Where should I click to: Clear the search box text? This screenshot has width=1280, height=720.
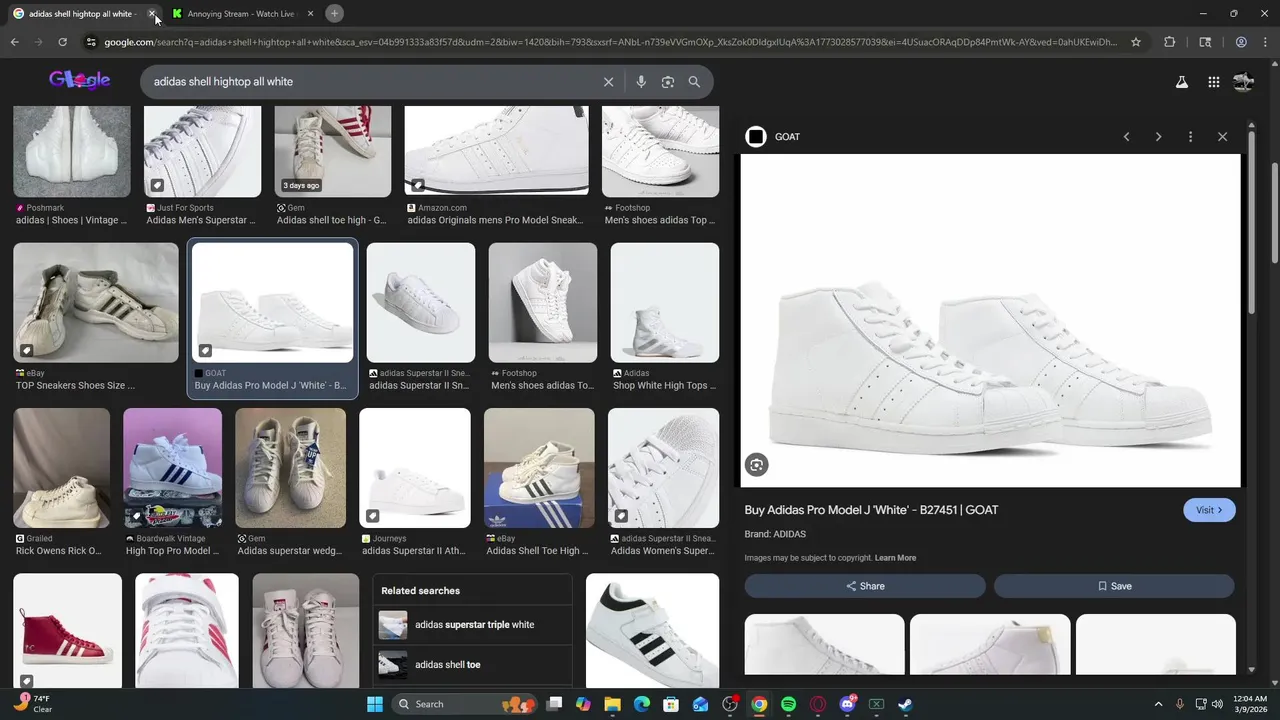tap(608, 82)
